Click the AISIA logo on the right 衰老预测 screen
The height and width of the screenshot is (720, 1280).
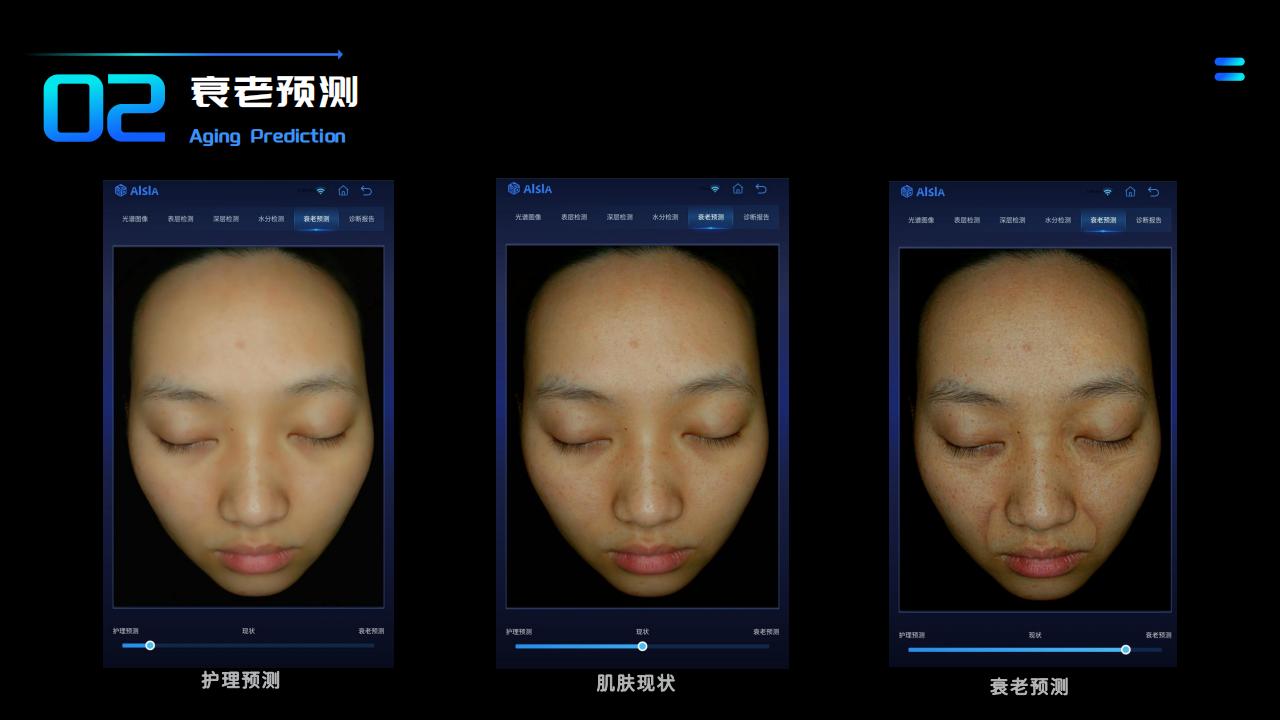point(923,191)
